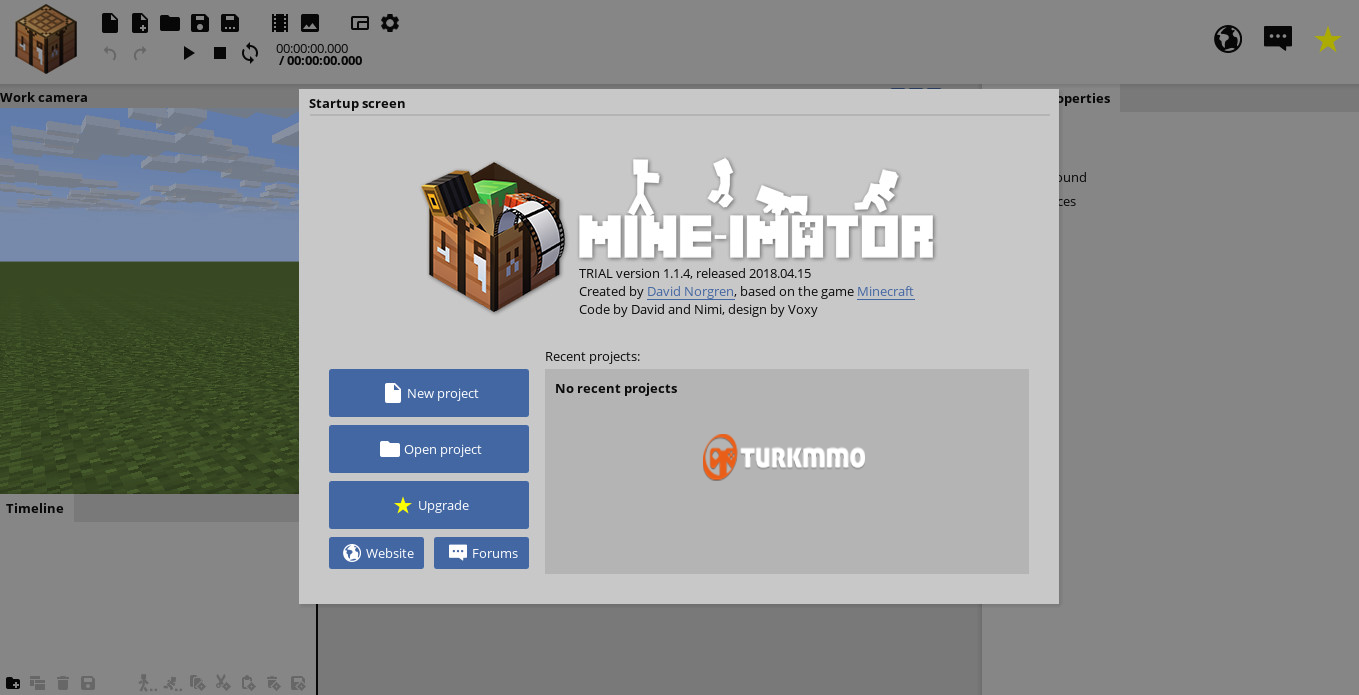Stop the animation with the square stop button
The image size is (1359, 695).
pos(220,53)
